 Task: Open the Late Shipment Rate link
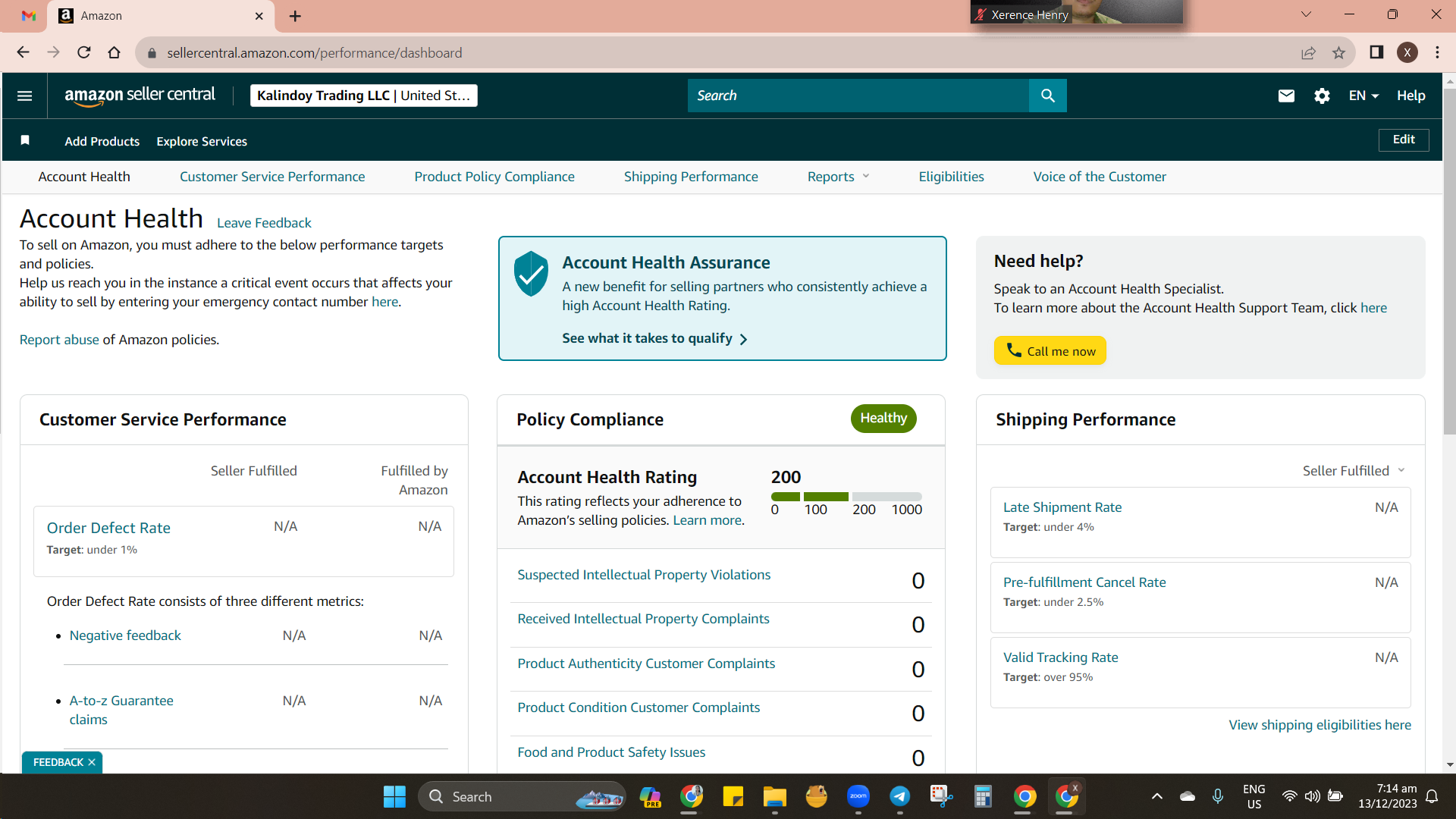coord(1062,507)
